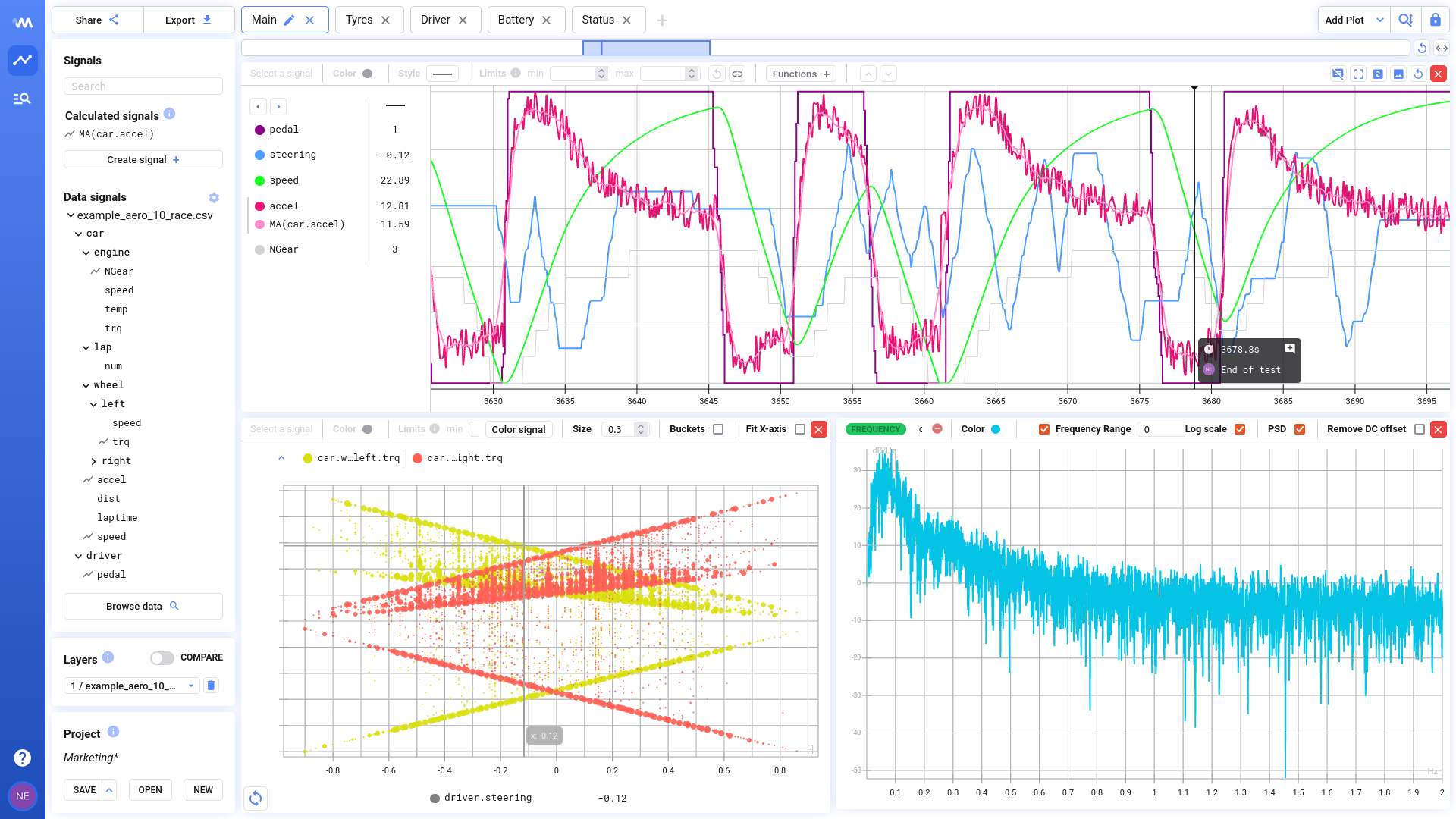This screenshot has width=1456, height=819.
Task: Open the Add Plot dropdown
Action: 1380,20
